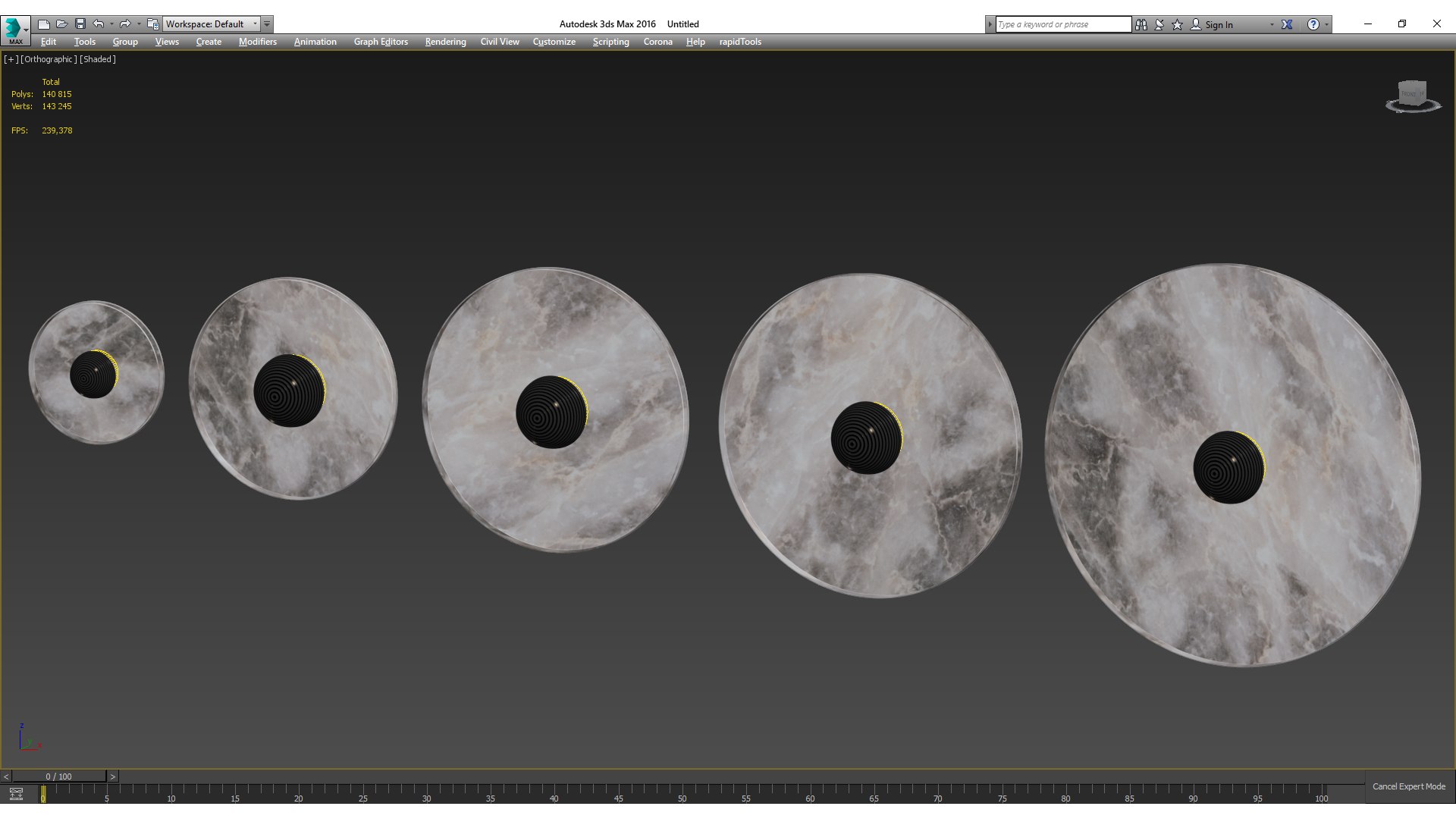Click the Shaded viewport label
This screenshot has width=1456, height=819.
98,59
